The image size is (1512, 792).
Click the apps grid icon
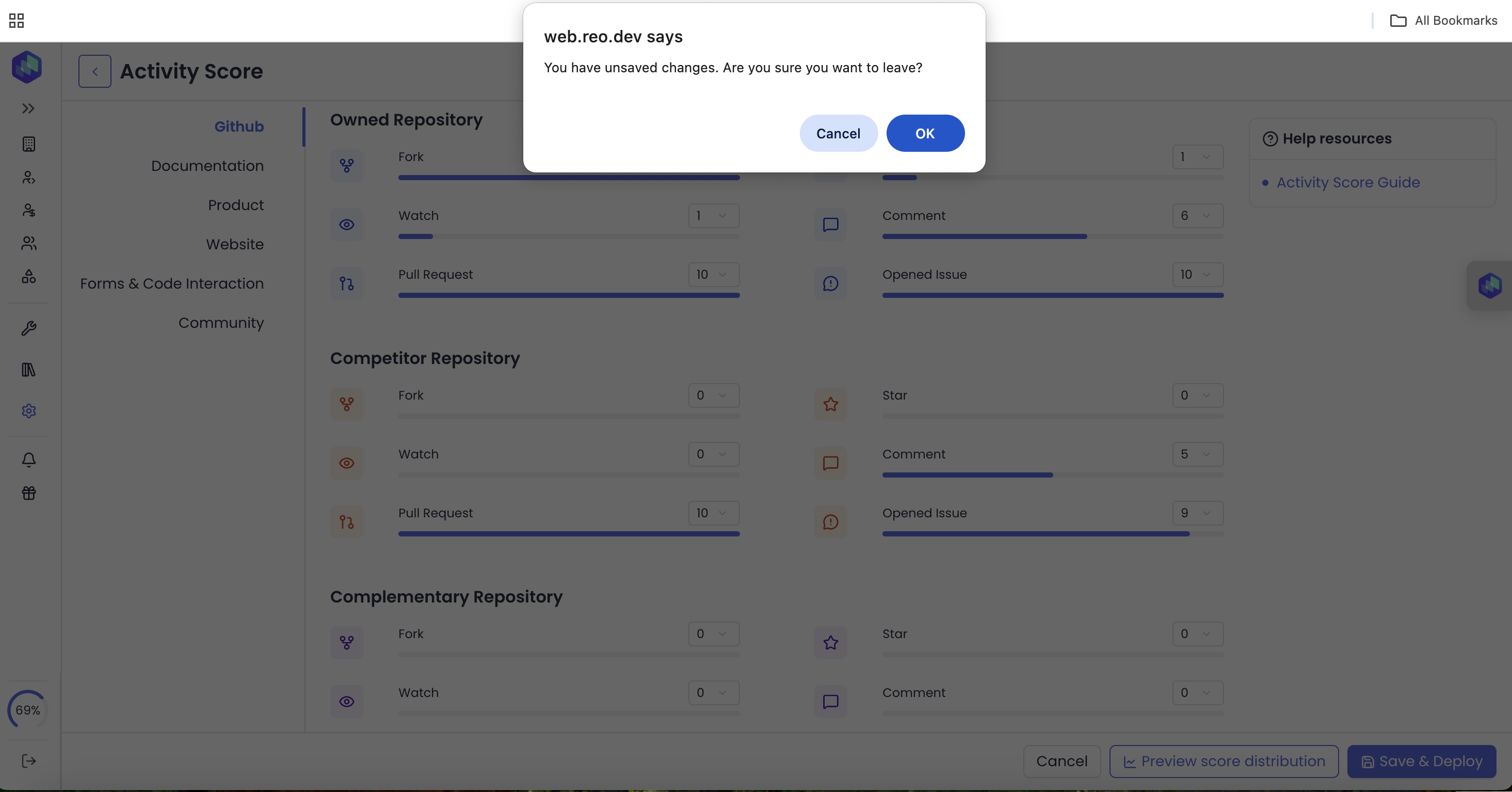[17, 21]
